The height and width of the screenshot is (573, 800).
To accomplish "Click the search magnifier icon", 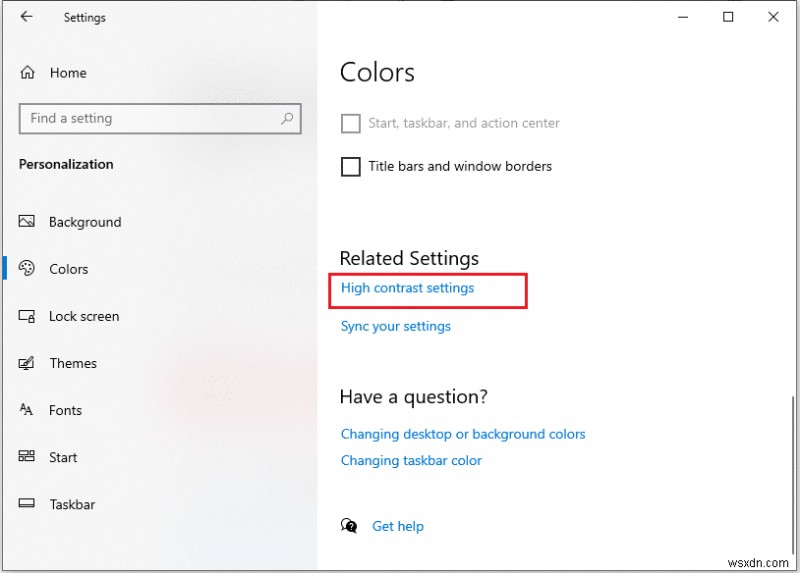I will coord(287,118).
